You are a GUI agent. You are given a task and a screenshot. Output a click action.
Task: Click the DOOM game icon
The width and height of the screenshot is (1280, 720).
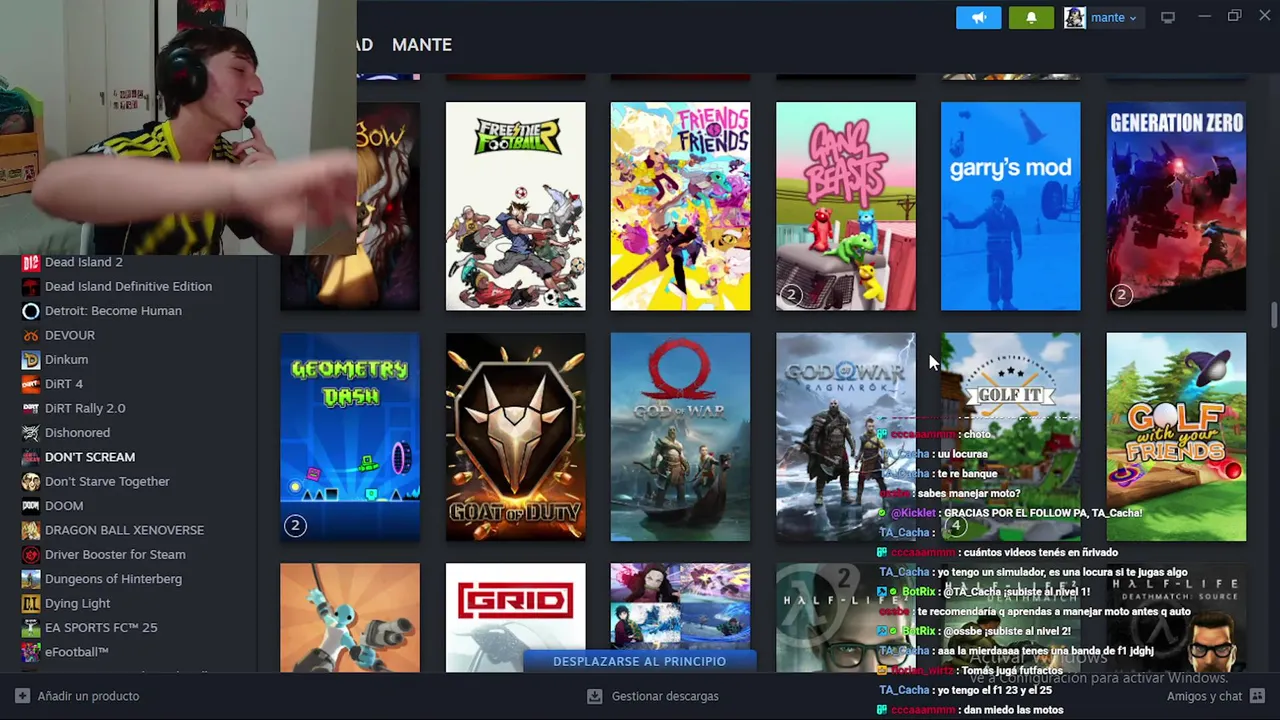[x=31, y=506]
